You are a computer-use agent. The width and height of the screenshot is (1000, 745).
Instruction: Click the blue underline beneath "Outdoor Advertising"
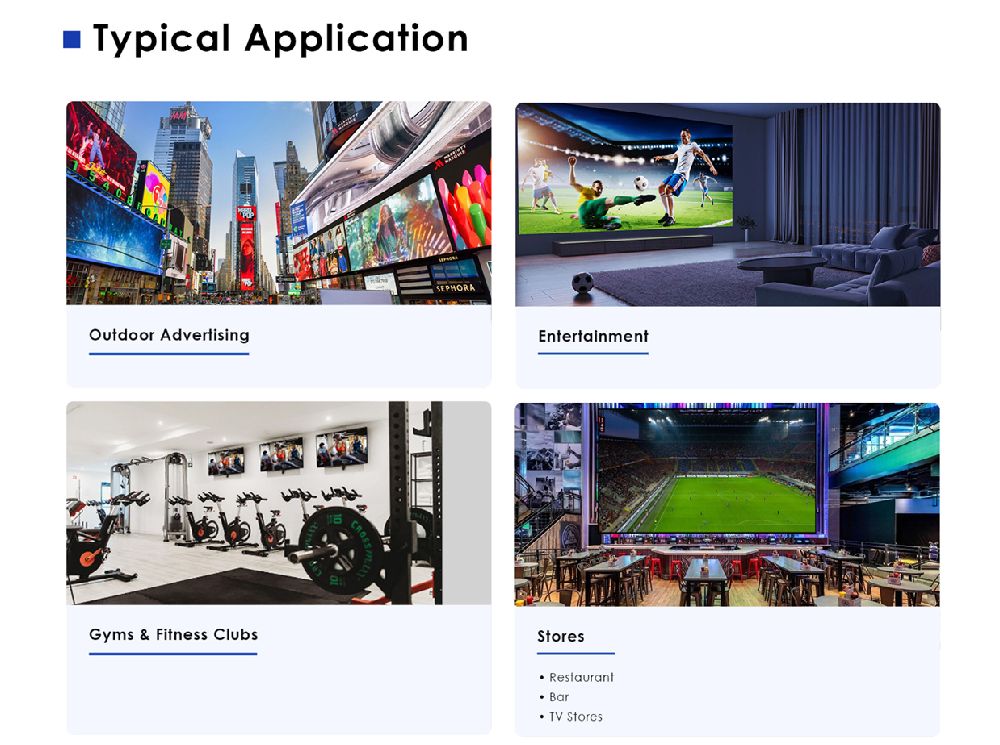[169, 353]
